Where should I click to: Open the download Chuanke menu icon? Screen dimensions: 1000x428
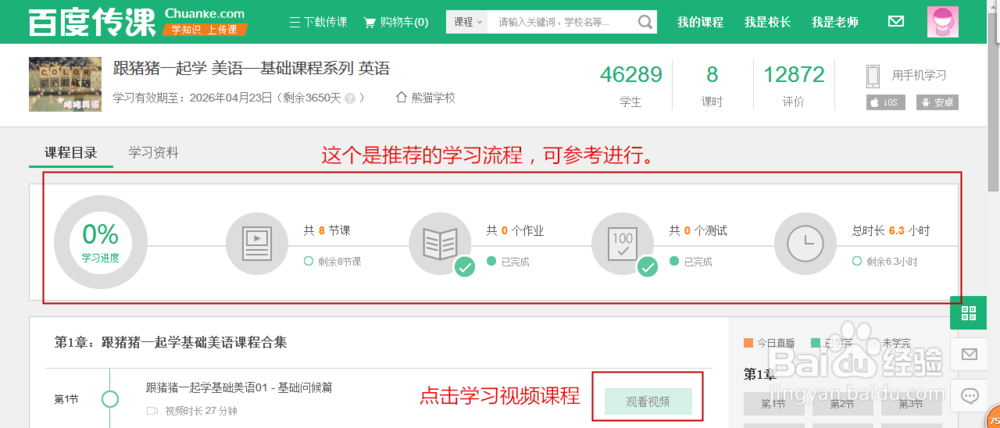295,22
